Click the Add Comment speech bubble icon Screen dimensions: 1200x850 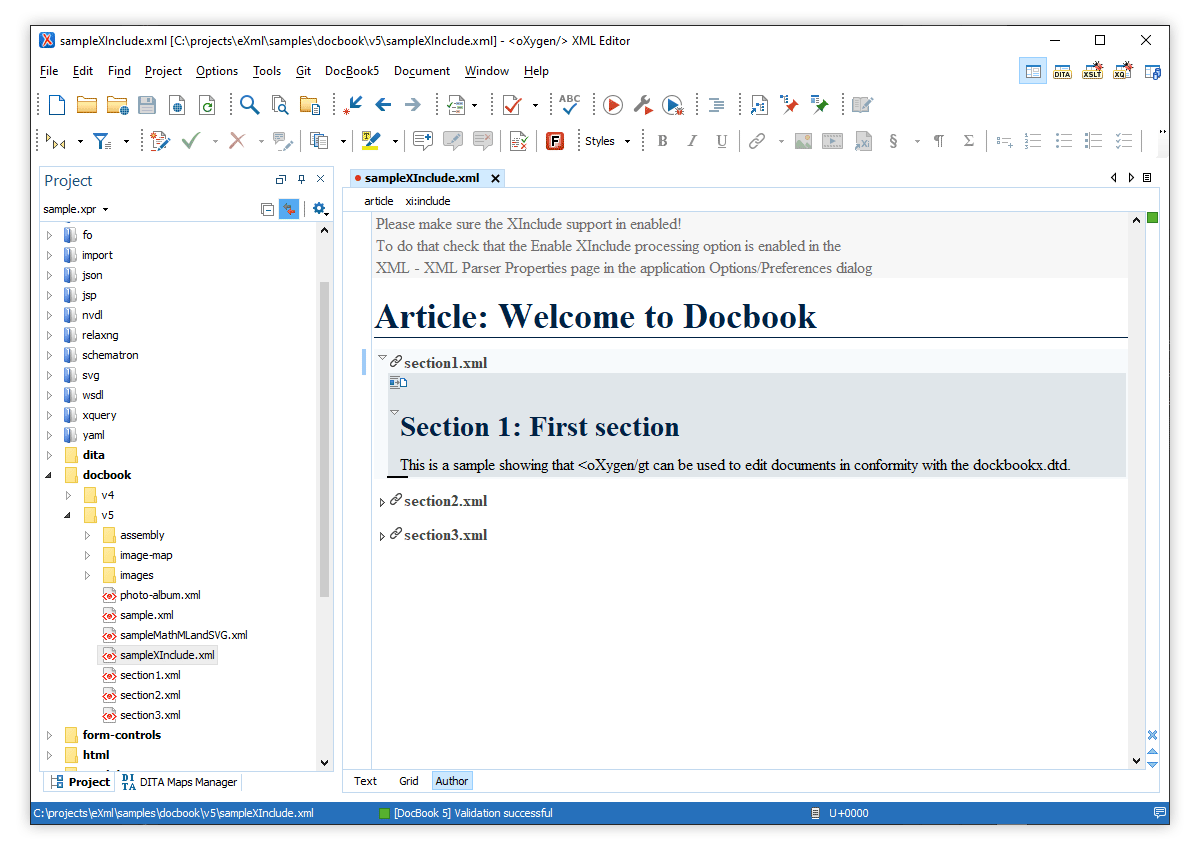tap(423, 141)
